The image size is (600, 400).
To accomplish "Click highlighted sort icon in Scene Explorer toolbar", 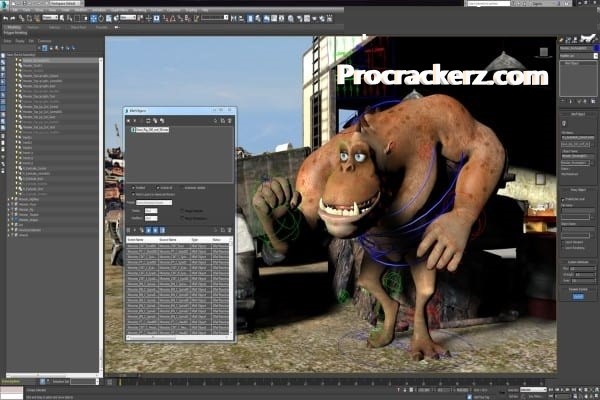I will pyautogui.click(x=45, y=48).
